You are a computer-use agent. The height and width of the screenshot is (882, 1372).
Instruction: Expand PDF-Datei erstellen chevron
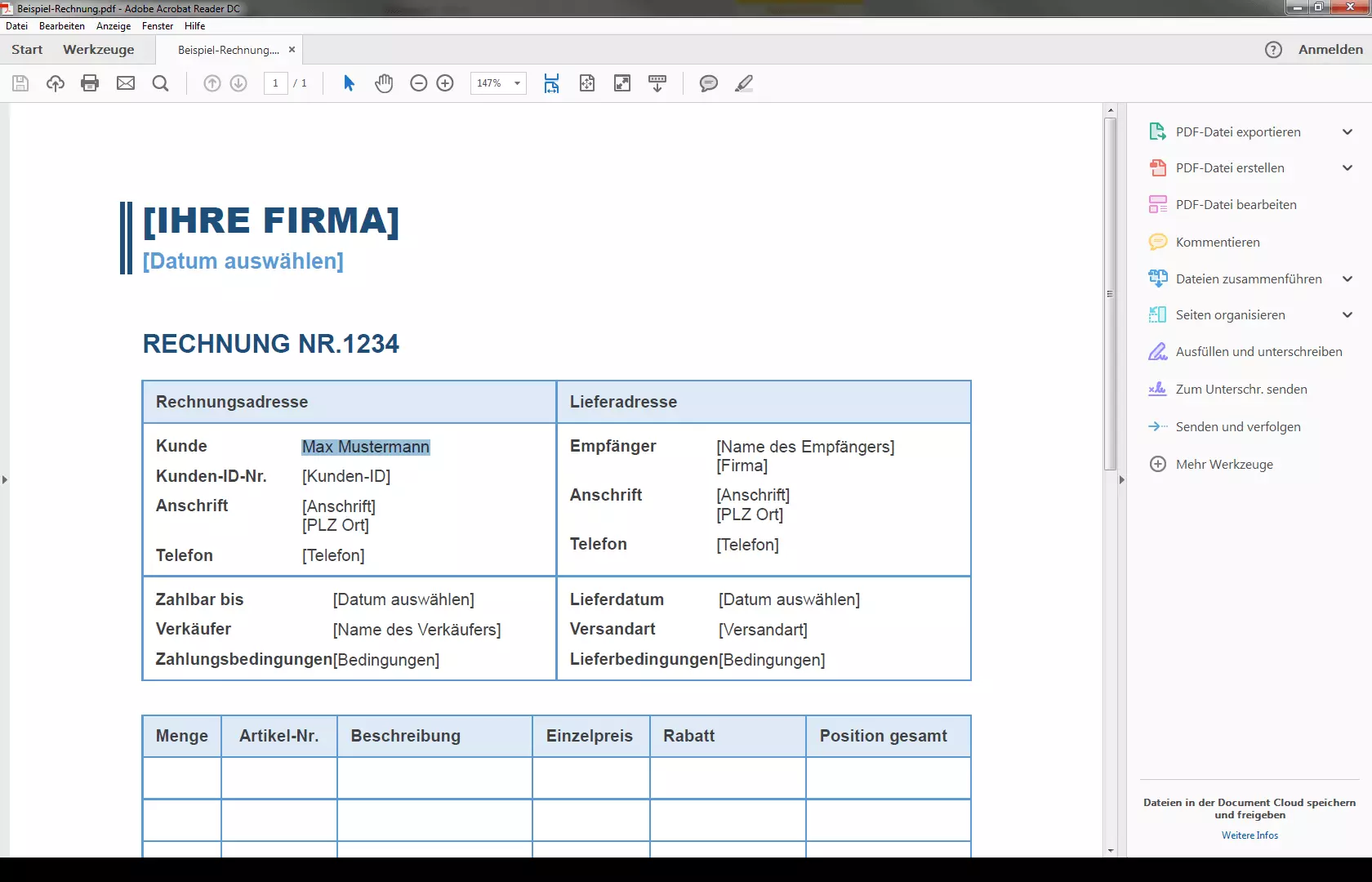(1347, 167)
